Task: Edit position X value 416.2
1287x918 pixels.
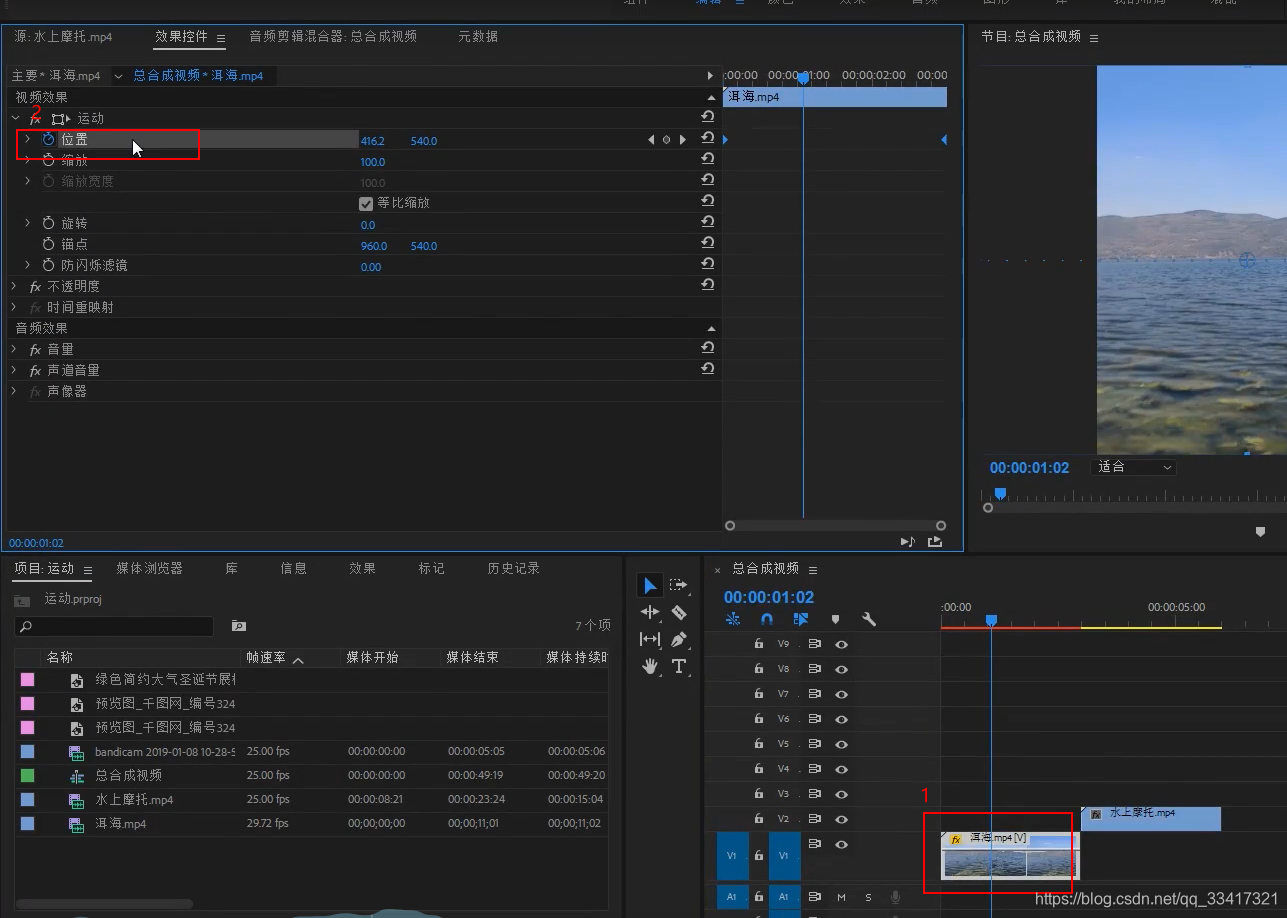Action: pos(372,141)
